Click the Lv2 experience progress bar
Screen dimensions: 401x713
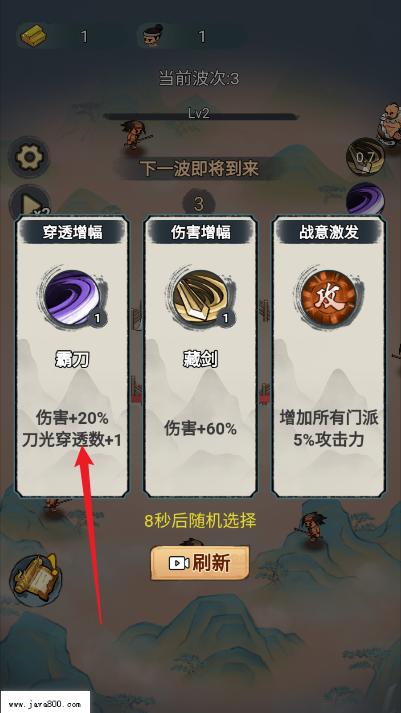point(200,115)
